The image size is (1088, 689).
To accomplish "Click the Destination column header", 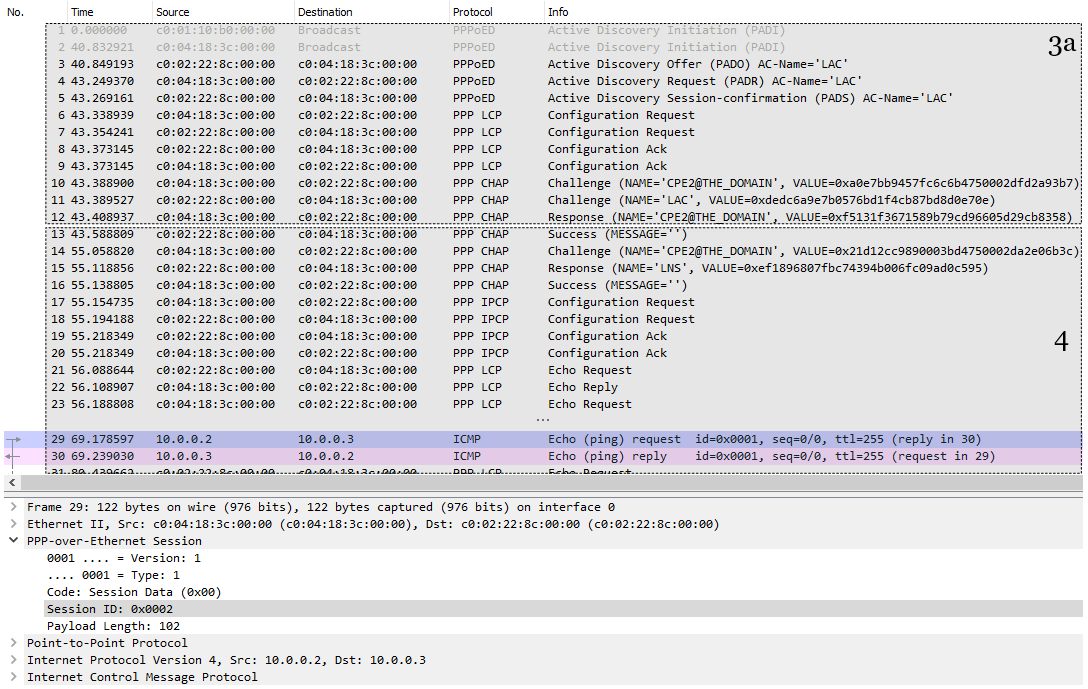I will [x=371, y=12].
